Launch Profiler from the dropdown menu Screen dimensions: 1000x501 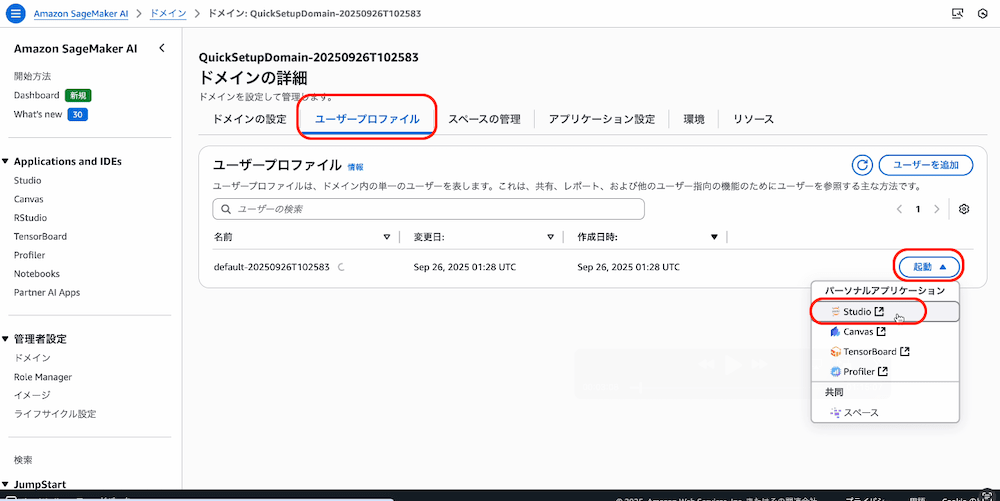pos(885,372)
